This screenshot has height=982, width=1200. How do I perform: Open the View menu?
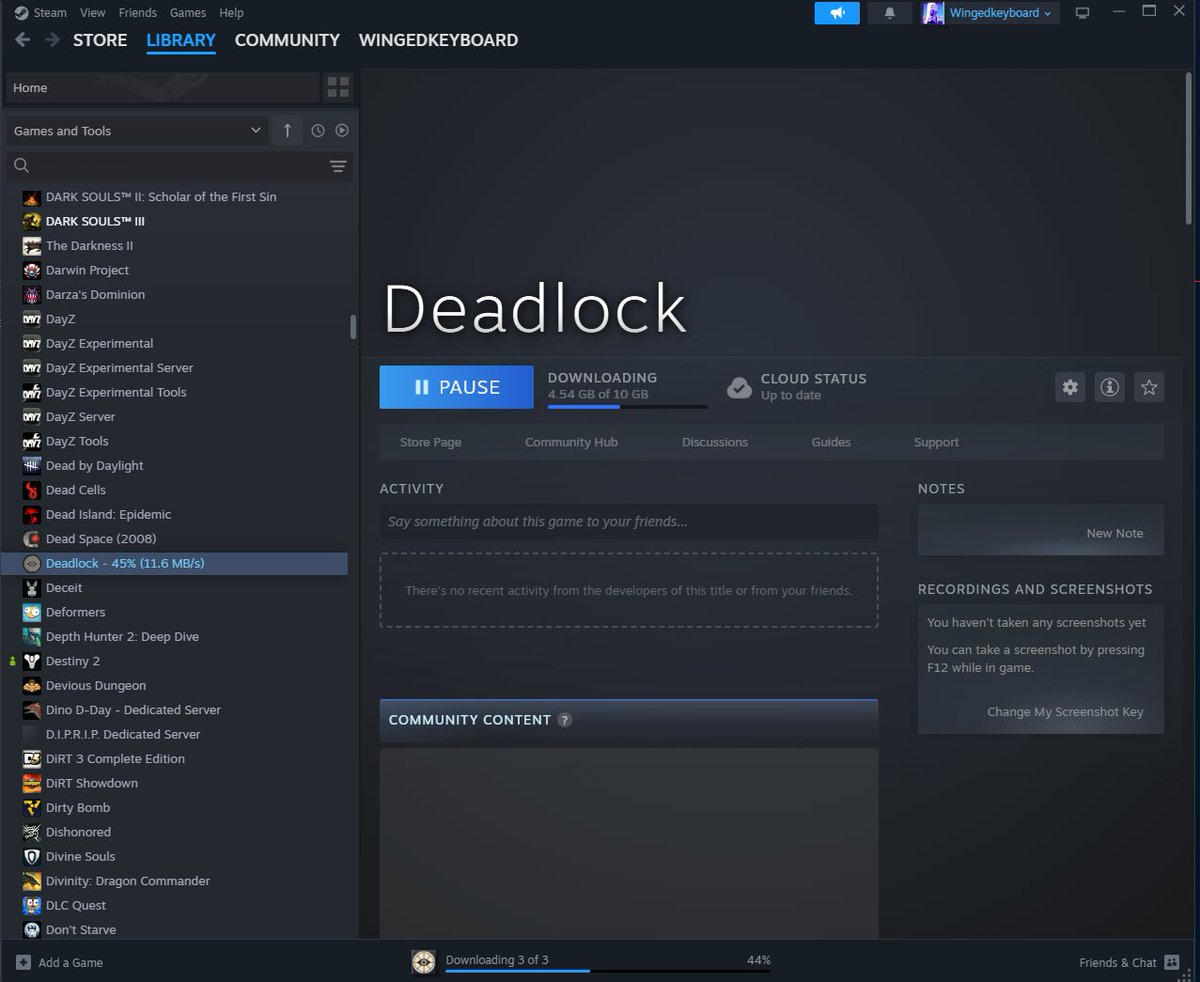coord(92,13)
